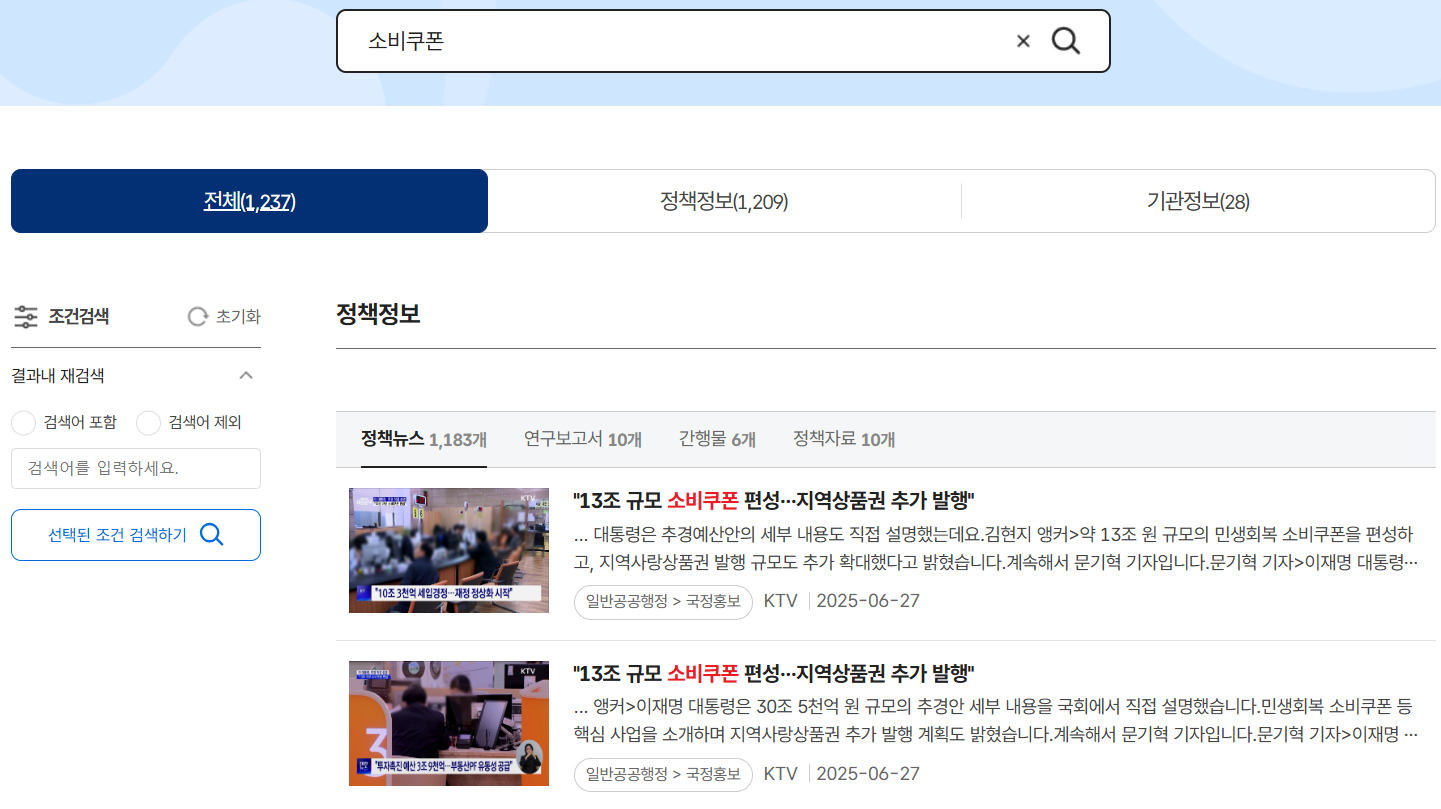1441x809 pixels.
Task: Open the 기관정보(28) tab
Action: pyautogui.click(x=1197, y=202)
